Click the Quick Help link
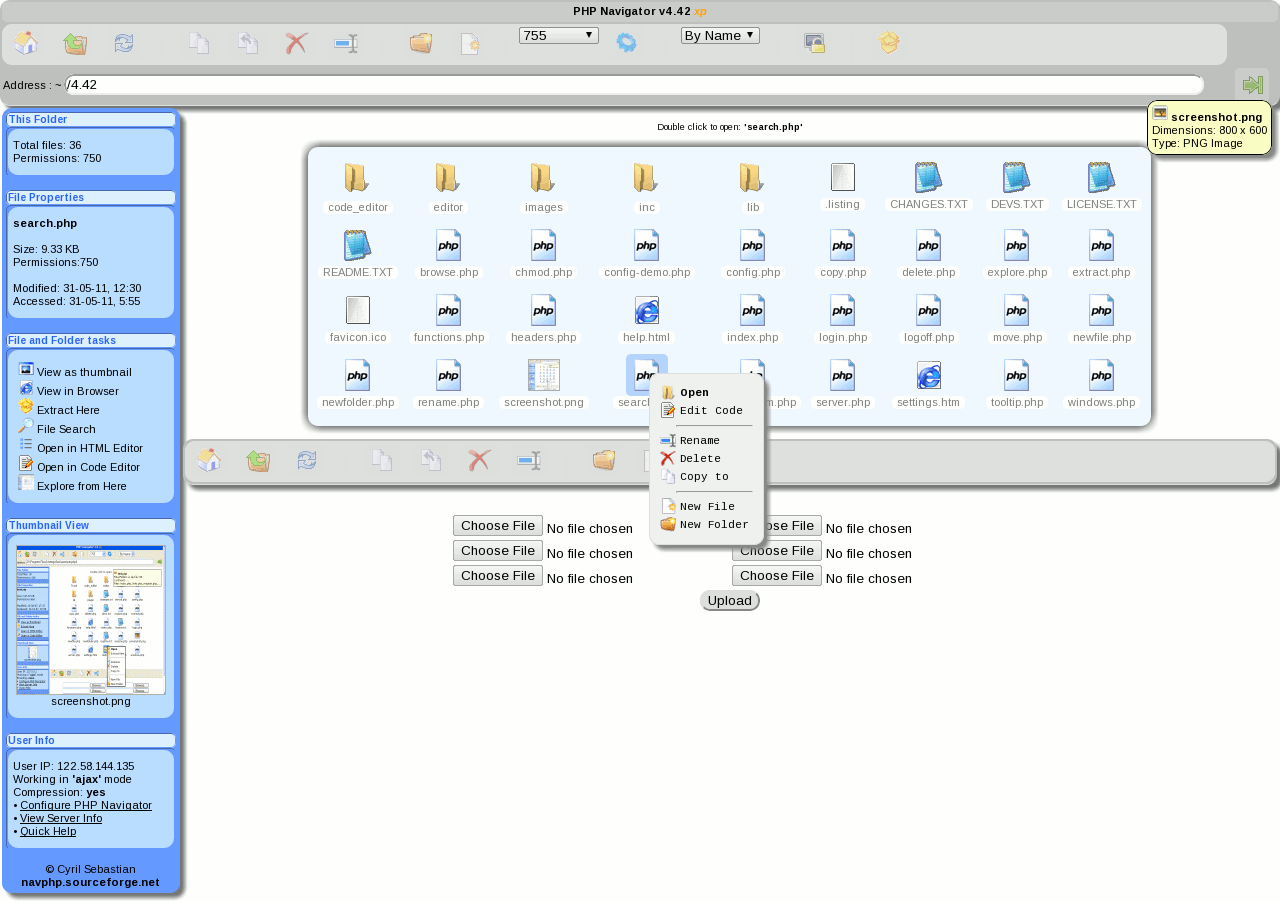The image size is (1280, 901). tap(48, 831)
